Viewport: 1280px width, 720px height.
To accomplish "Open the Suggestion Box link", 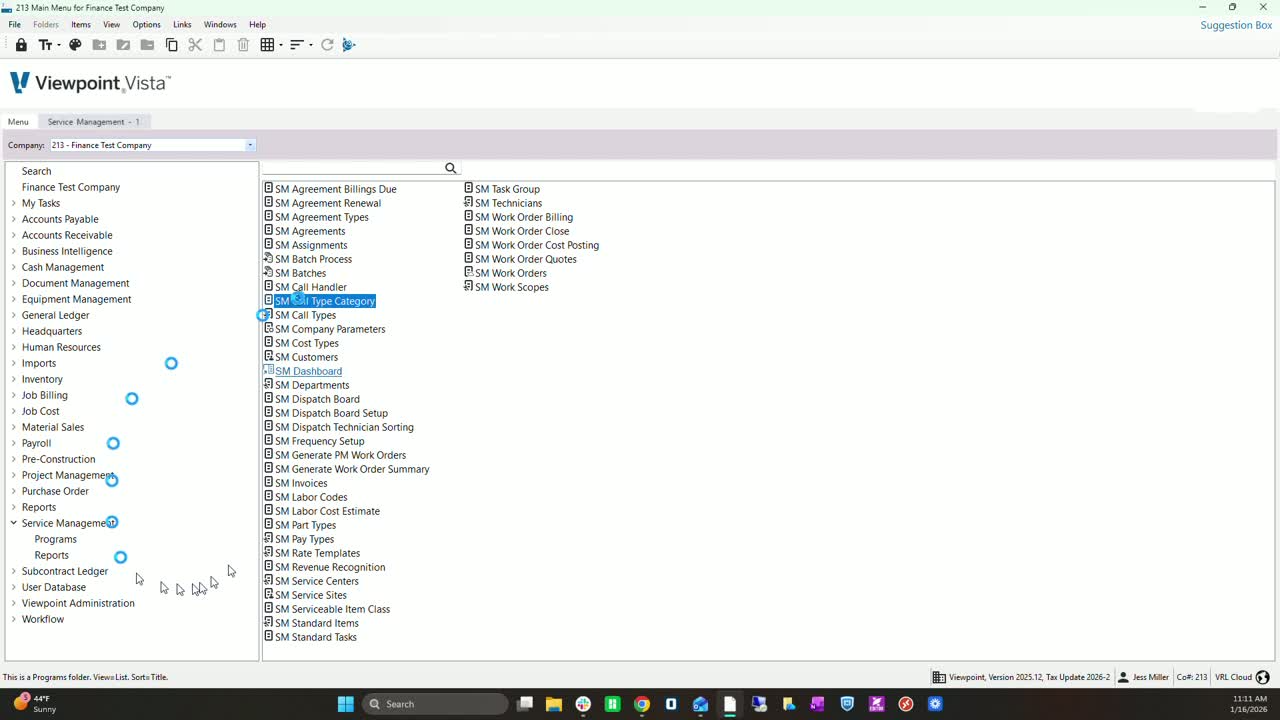I will point(1236,25).
